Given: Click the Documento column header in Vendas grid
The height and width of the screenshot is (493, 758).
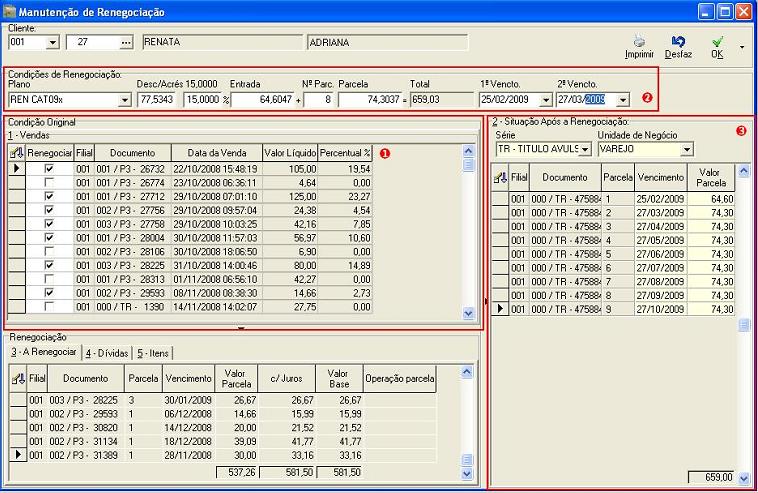Looking at the screenshot, I should (132, 153).
